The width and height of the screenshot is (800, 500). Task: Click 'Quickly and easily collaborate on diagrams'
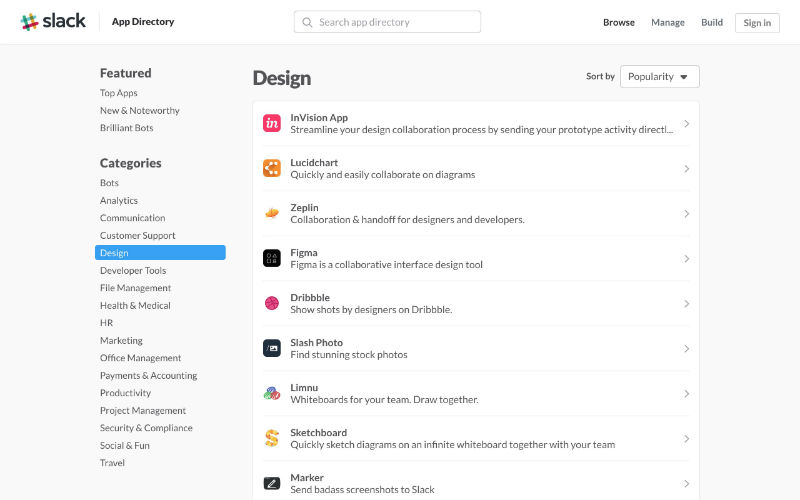point(383,174)
